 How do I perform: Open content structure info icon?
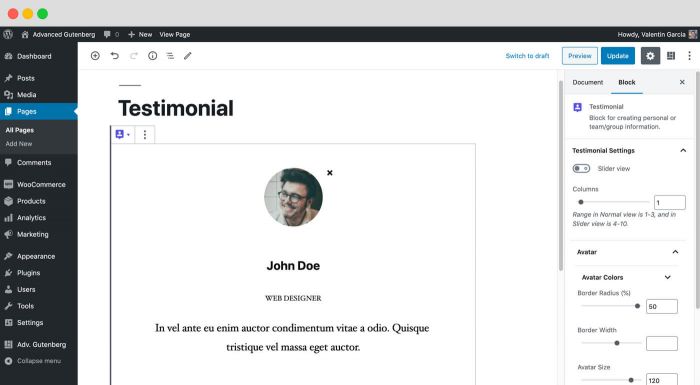(x=153, y=56)
